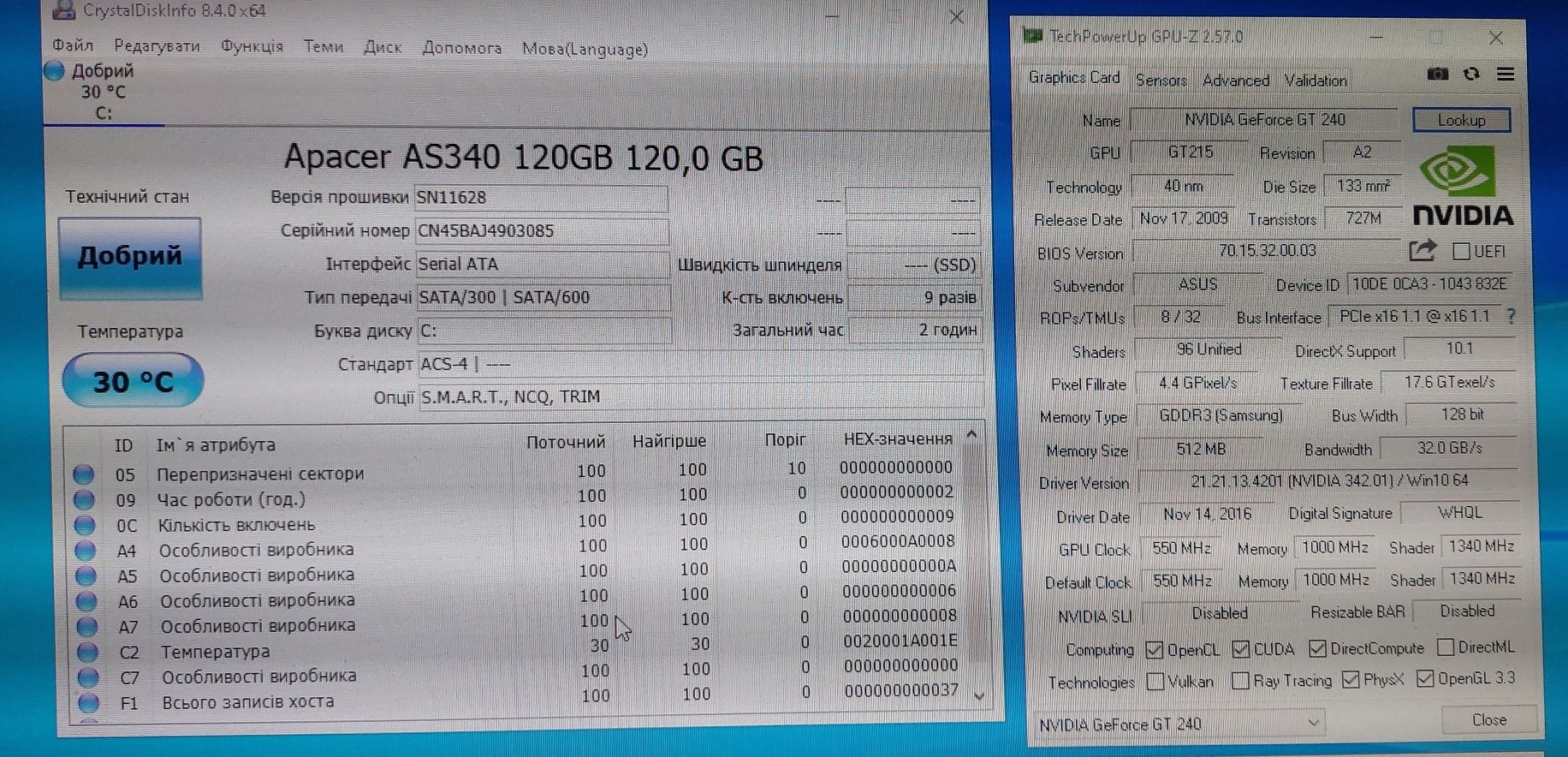Viewport: 1568px width, 757px height.
Task: Click the Версія прошивки field SN11628
Action: 541,198
